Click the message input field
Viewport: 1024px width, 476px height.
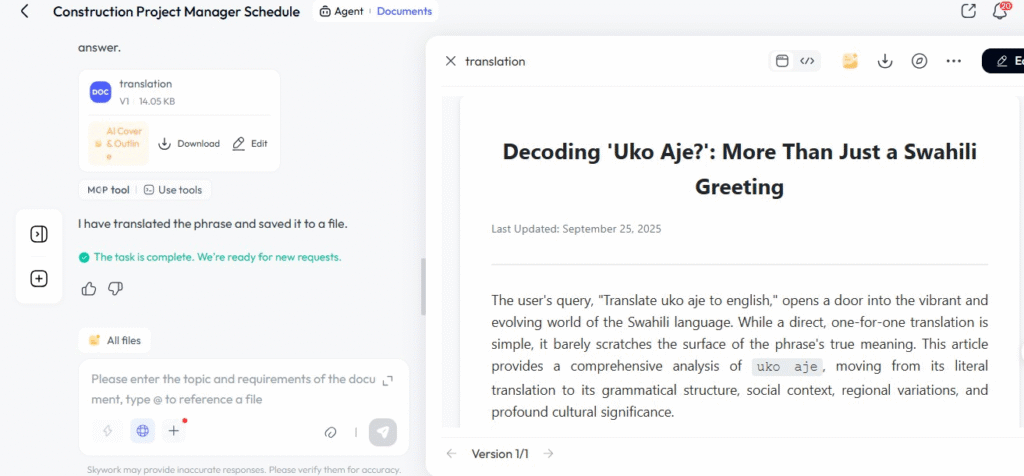tap(230, 389)
